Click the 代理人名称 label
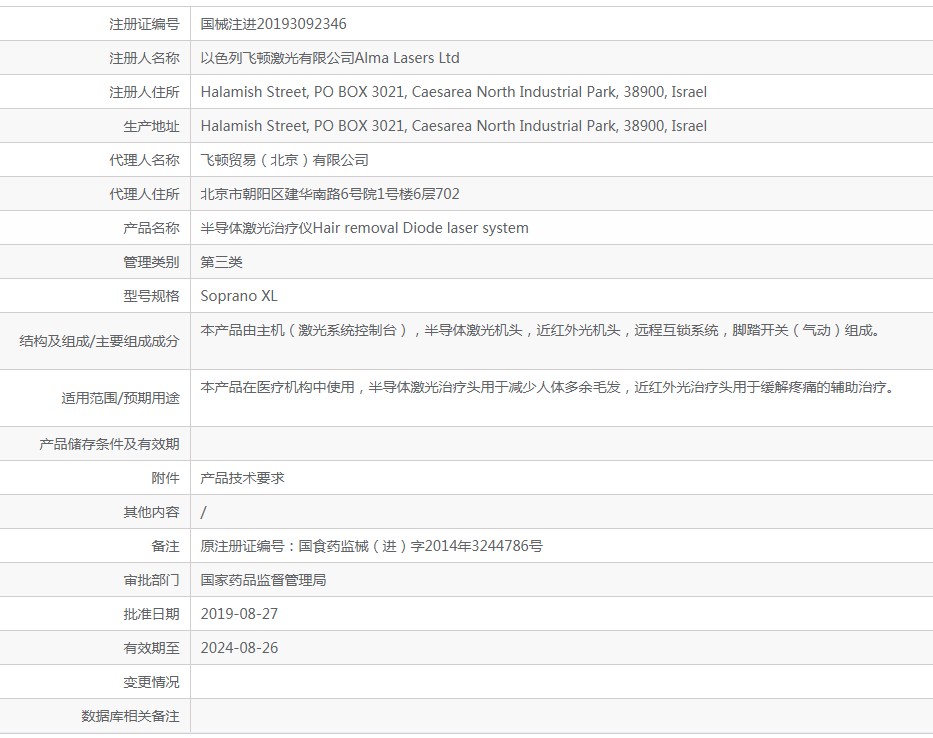Viewport: 933px width, 738px height. [144, 160]
